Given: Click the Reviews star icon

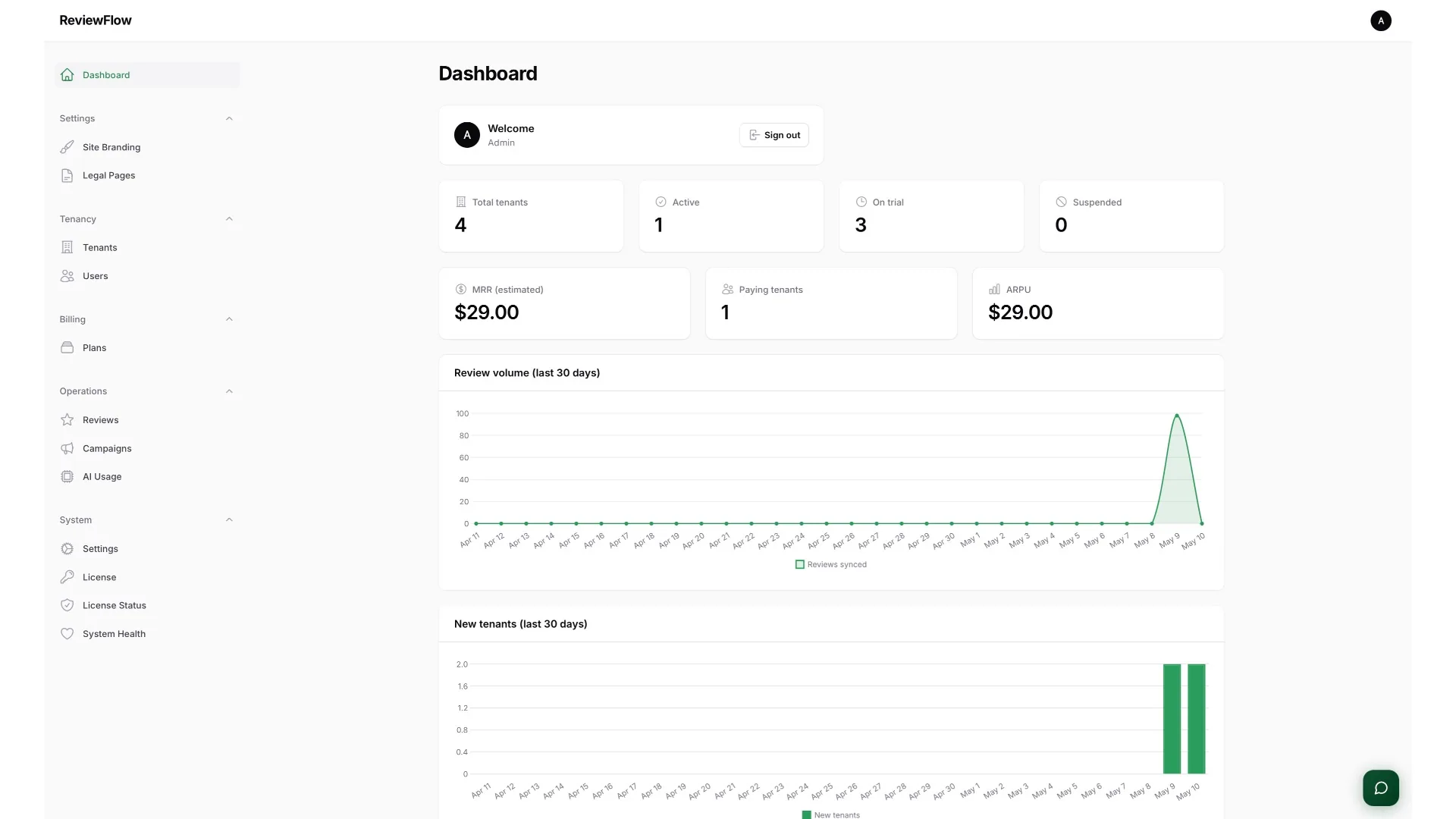Looking at the screenshot, I should tap(67, 419).
